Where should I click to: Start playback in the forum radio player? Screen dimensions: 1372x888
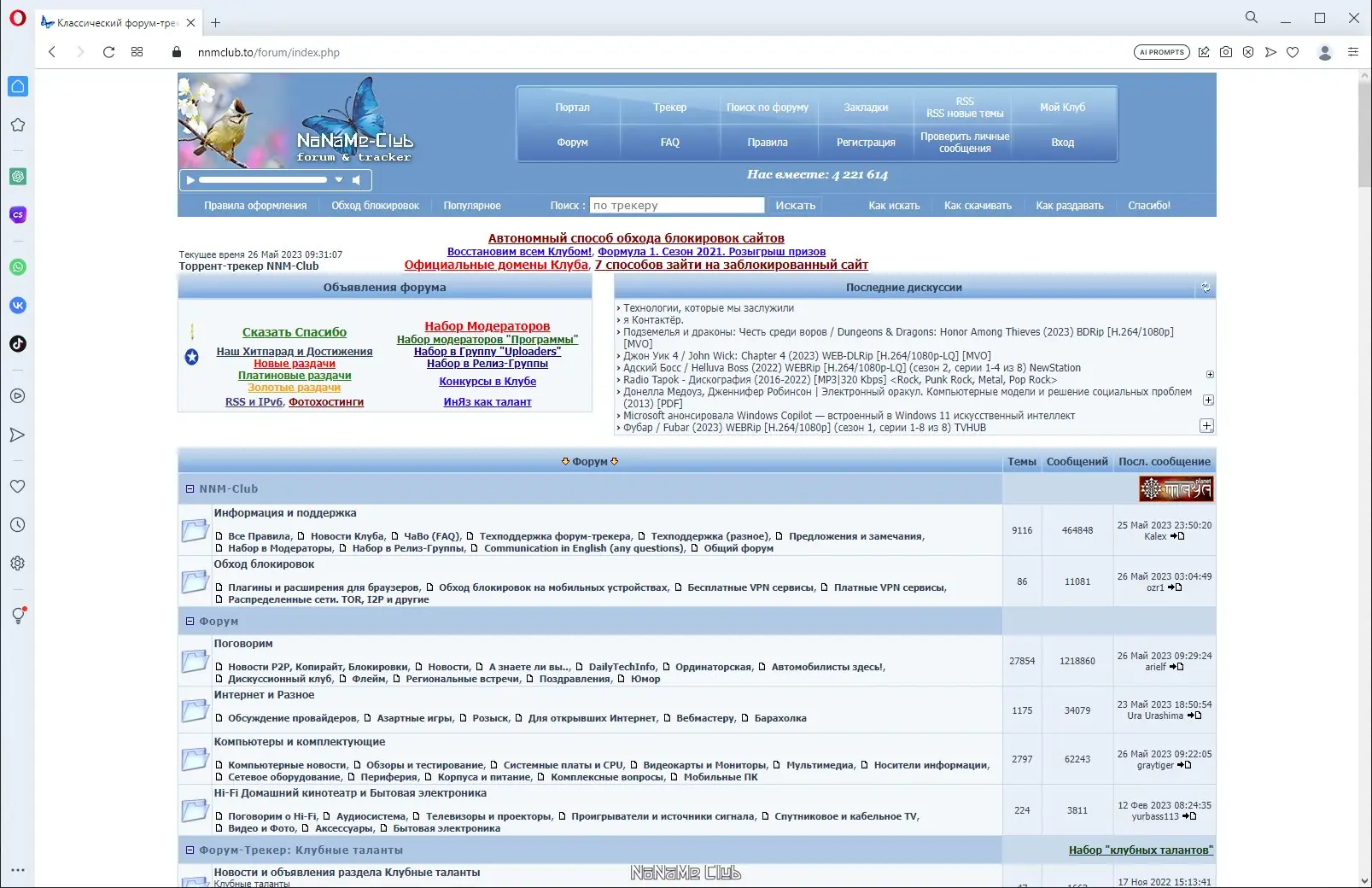(190, 180)
